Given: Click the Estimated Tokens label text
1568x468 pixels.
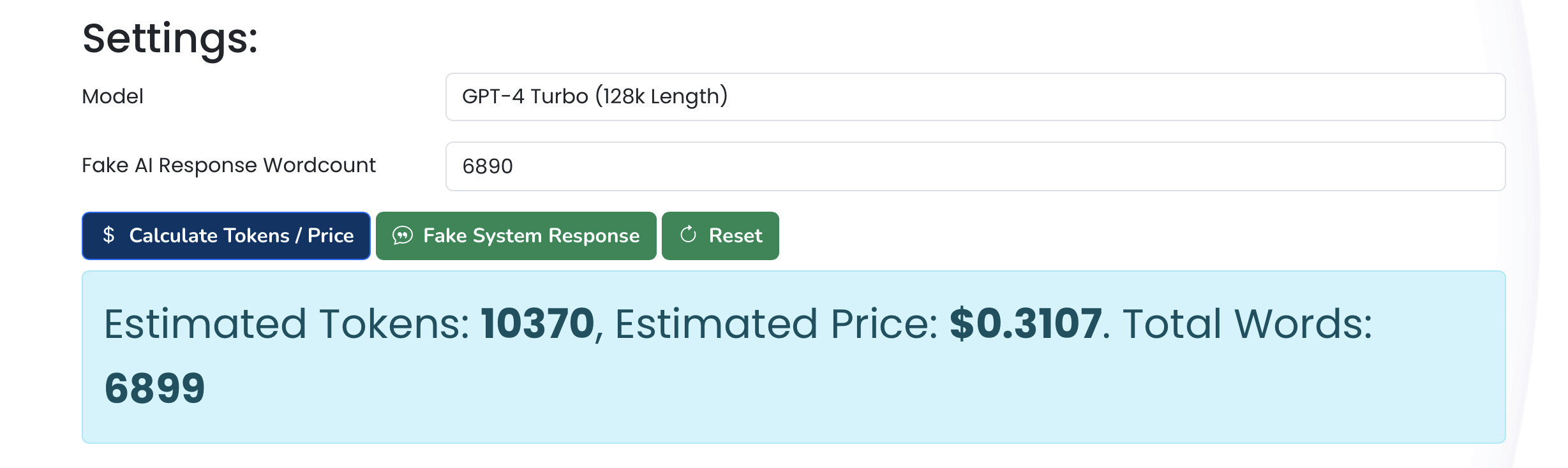Looking at the screenshot, I should (287, 323).
